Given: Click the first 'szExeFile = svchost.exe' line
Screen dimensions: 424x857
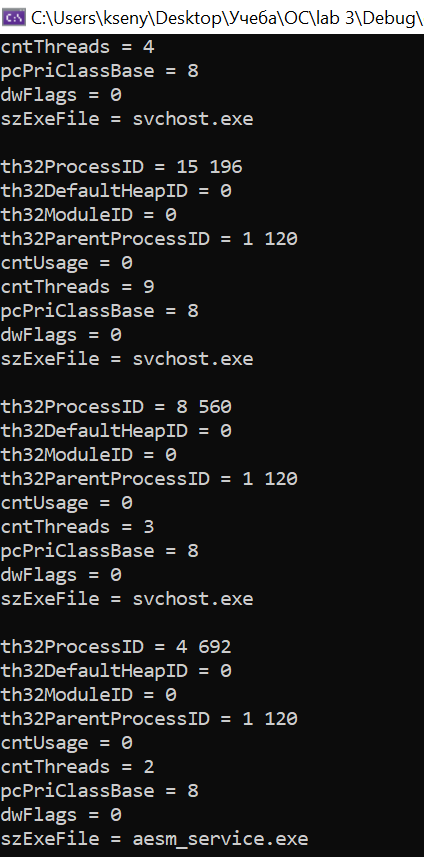Looking at the screenshot, I should pos(127,119).
